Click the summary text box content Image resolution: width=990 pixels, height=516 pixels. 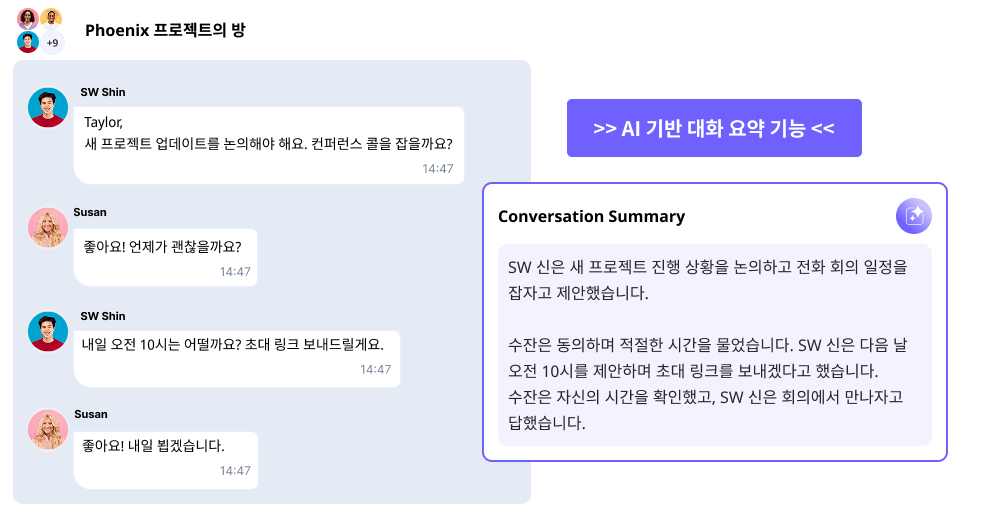[x=715, y=345]
